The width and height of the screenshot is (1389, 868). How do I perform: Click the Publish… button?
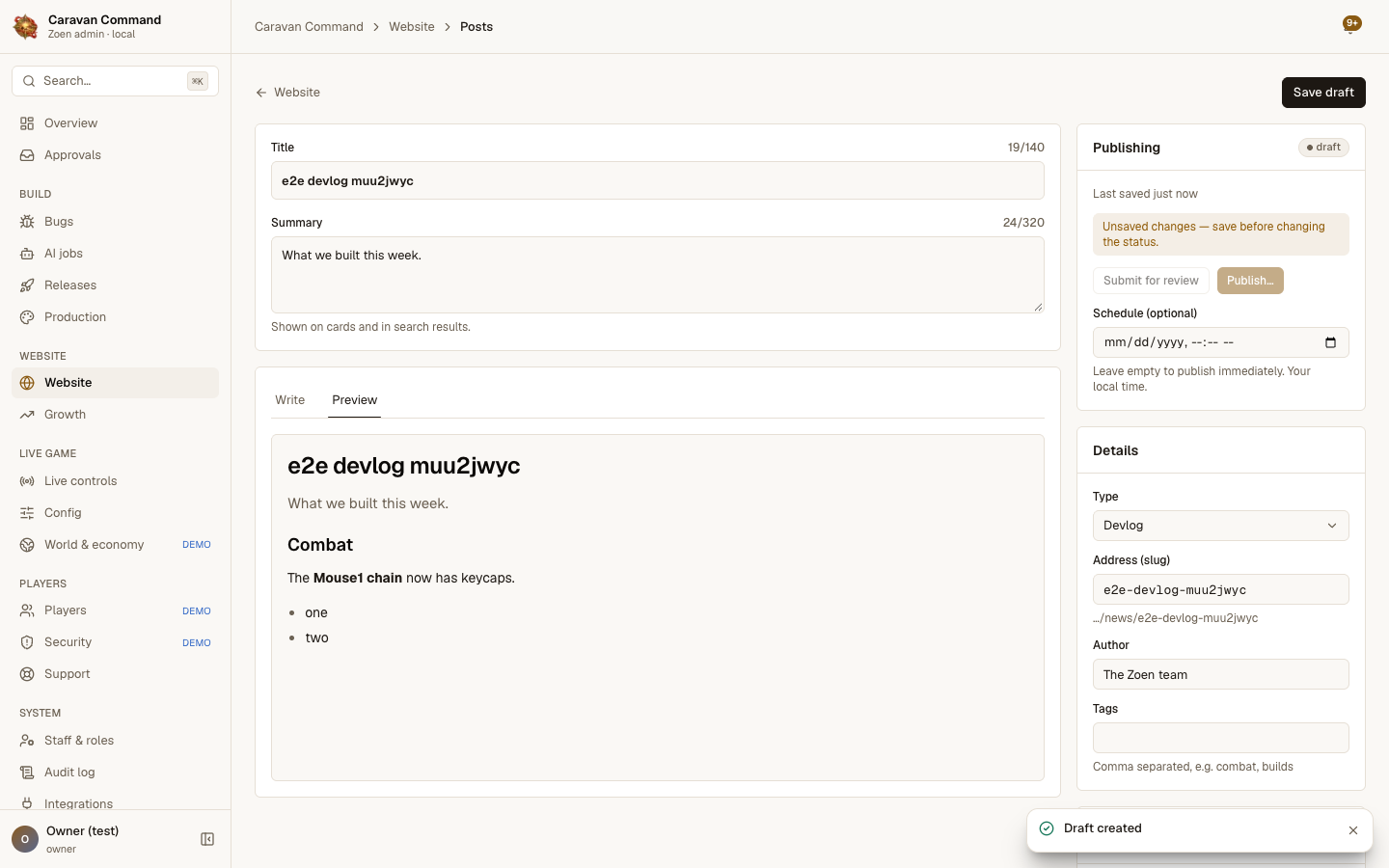click(x=1250, y=281)
